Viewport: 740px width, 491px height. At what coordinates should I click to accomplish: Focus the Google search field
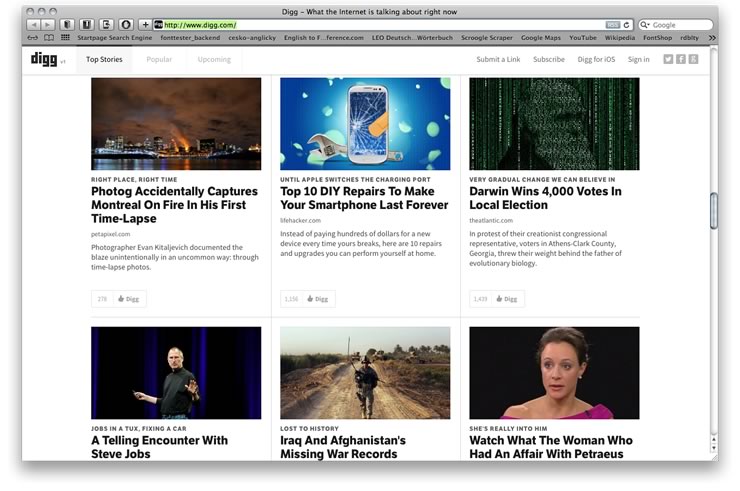(675, 25)
